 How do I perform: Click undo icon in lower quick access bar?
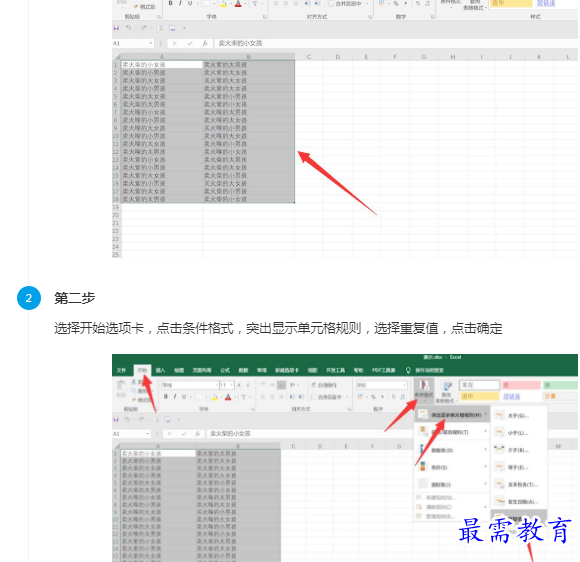click(127, 419)
